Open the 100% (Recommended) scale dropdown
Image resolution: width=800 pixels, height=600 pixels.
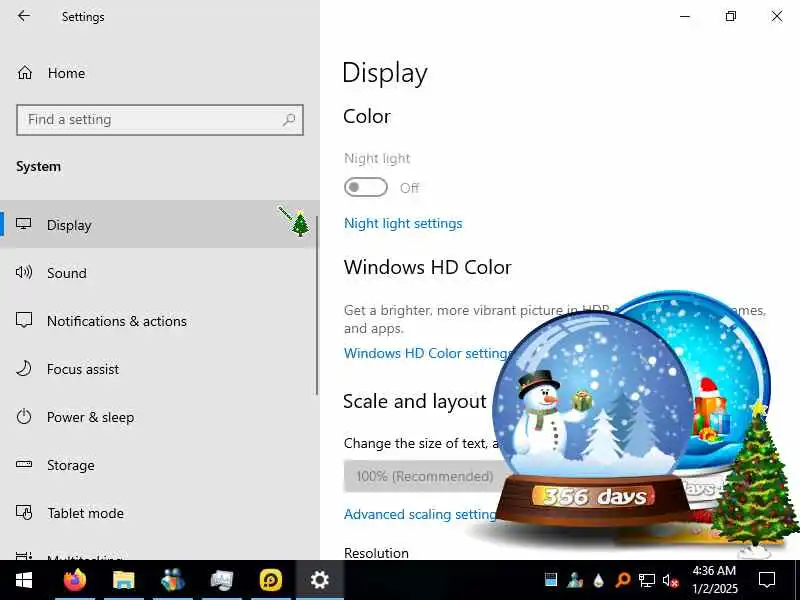click(423, 476)
